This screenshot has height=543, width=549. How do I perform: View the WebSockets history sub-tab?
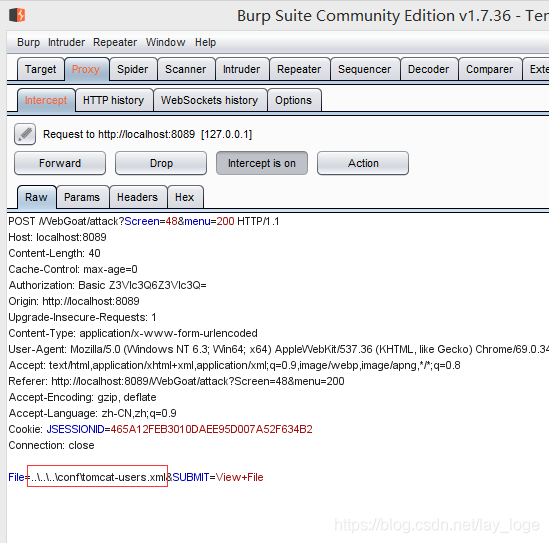coord(209,100)
